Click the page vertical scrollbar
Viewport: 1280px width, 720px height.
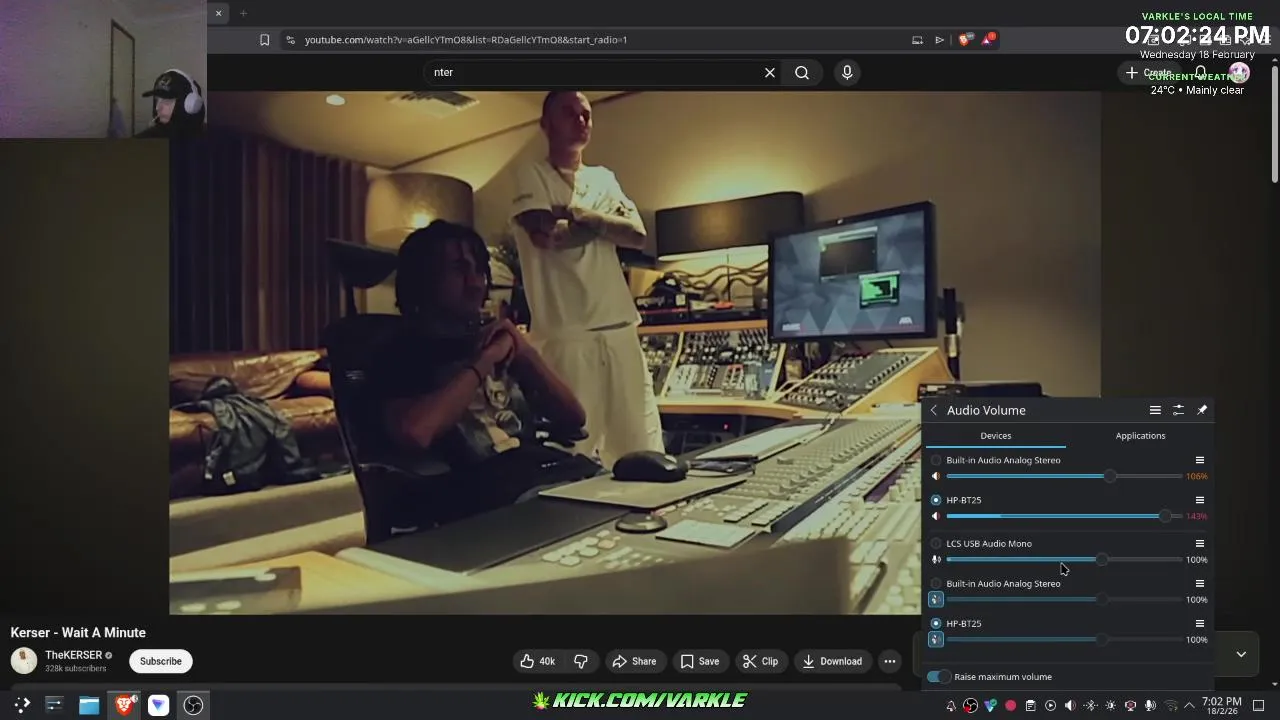tap(1274, 125)
